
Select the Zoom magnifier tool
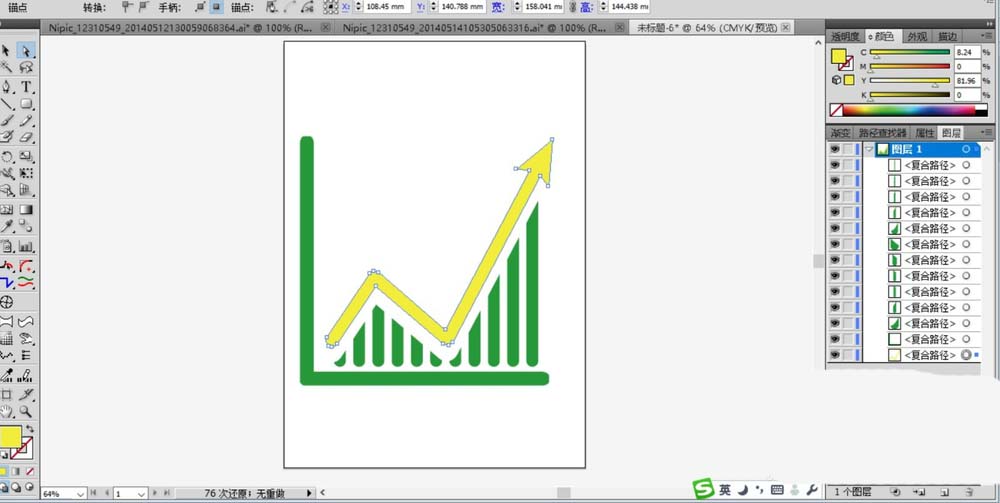pyautogui.click(x=26, y=411)
